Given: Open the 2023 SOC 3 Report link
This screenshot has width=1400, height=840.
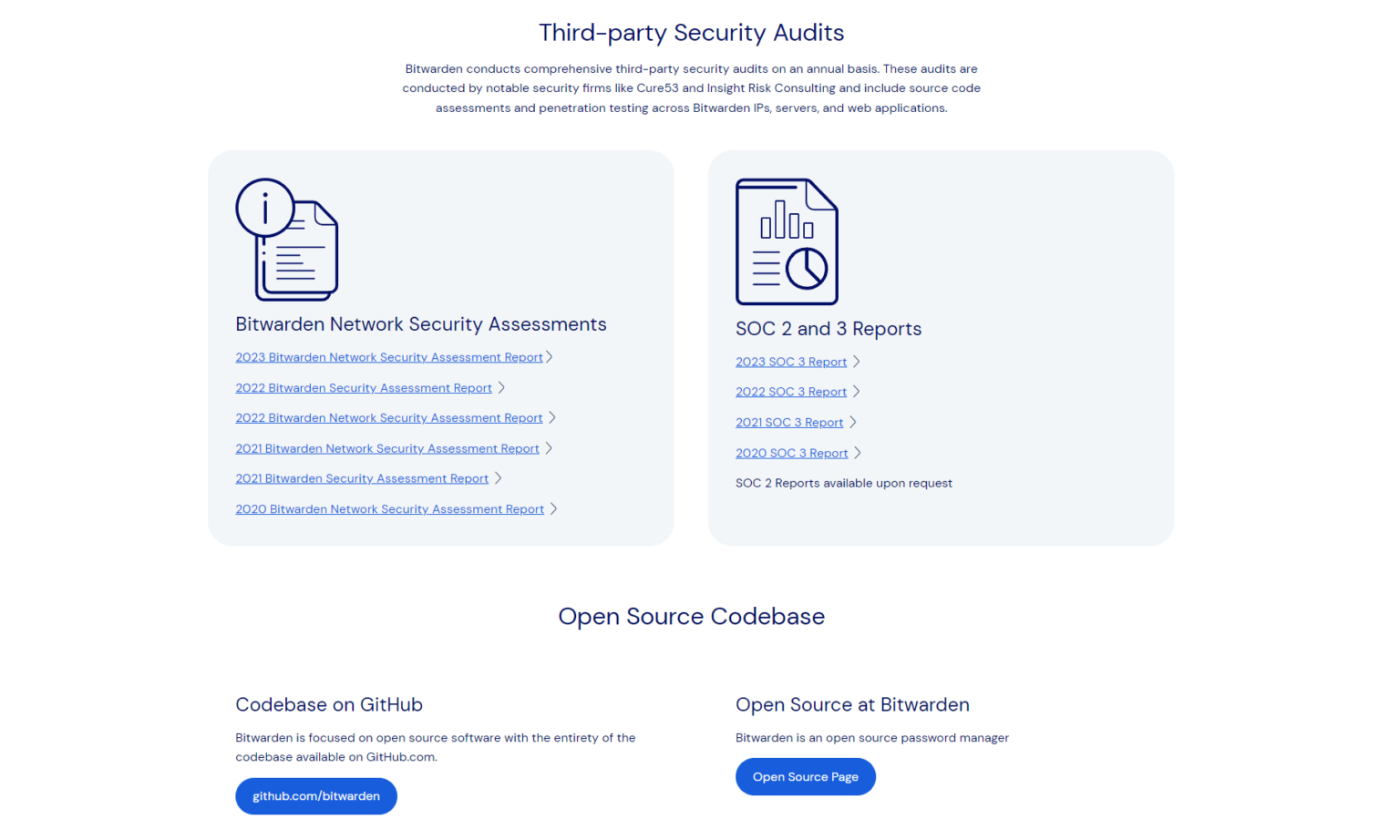Looking at the screenshot, I should pos(791,362).
